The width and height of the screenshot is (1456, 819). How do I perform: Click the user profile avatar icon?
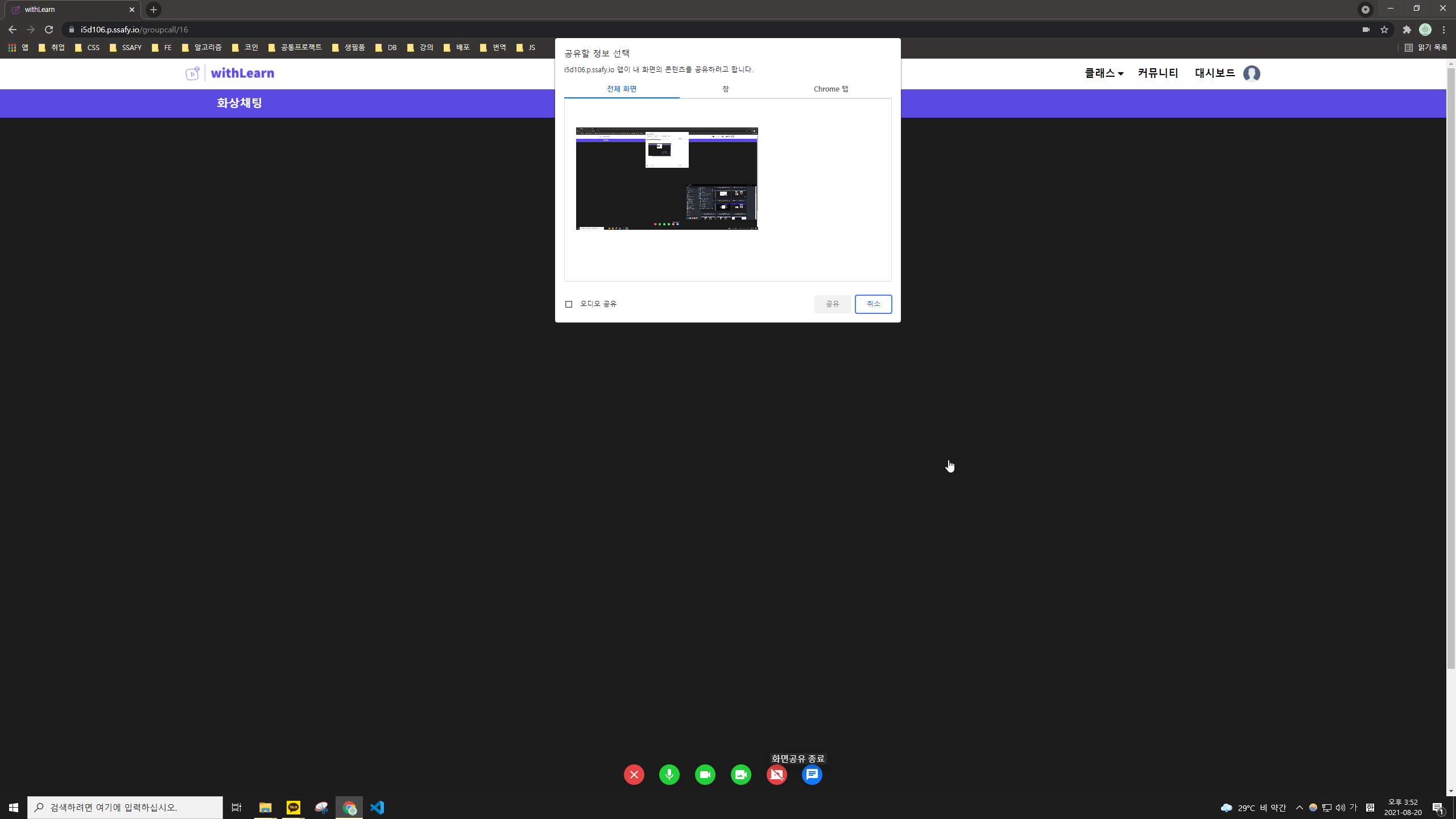[x=1251, y=74]
